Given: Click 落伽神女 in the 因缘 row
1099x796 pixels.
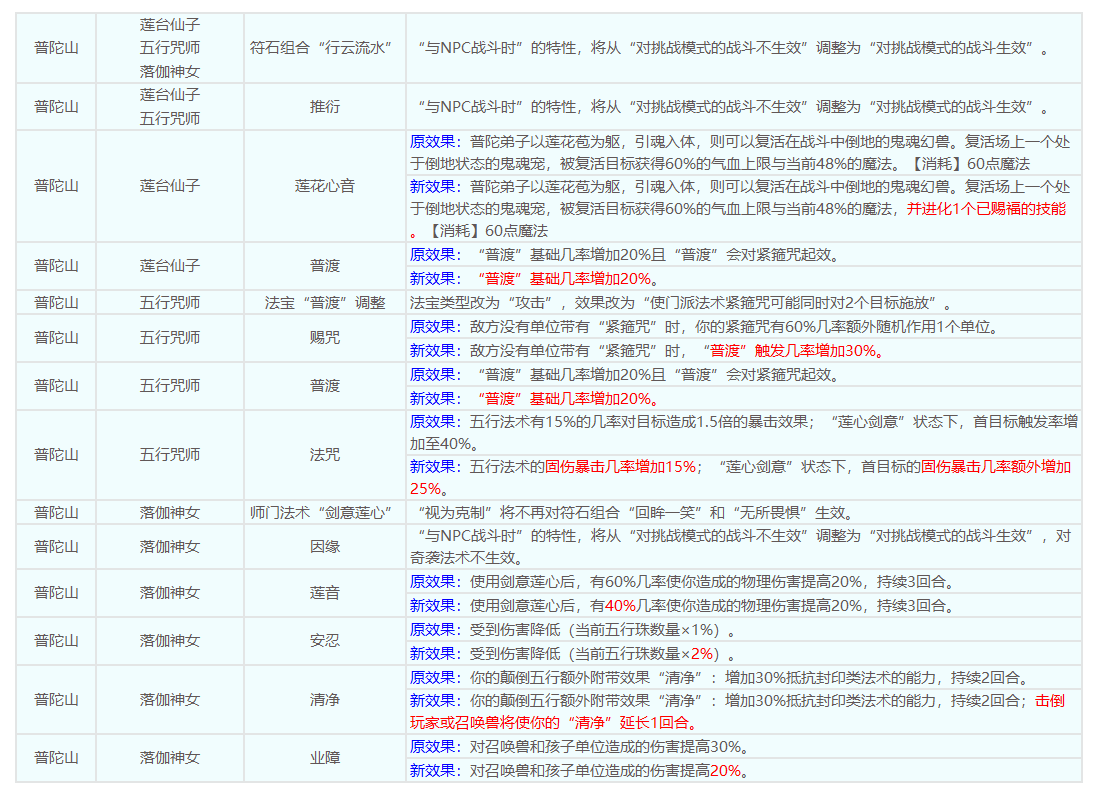Looking at the screenshot, I should pyautogui.click(x=170, y=547).
